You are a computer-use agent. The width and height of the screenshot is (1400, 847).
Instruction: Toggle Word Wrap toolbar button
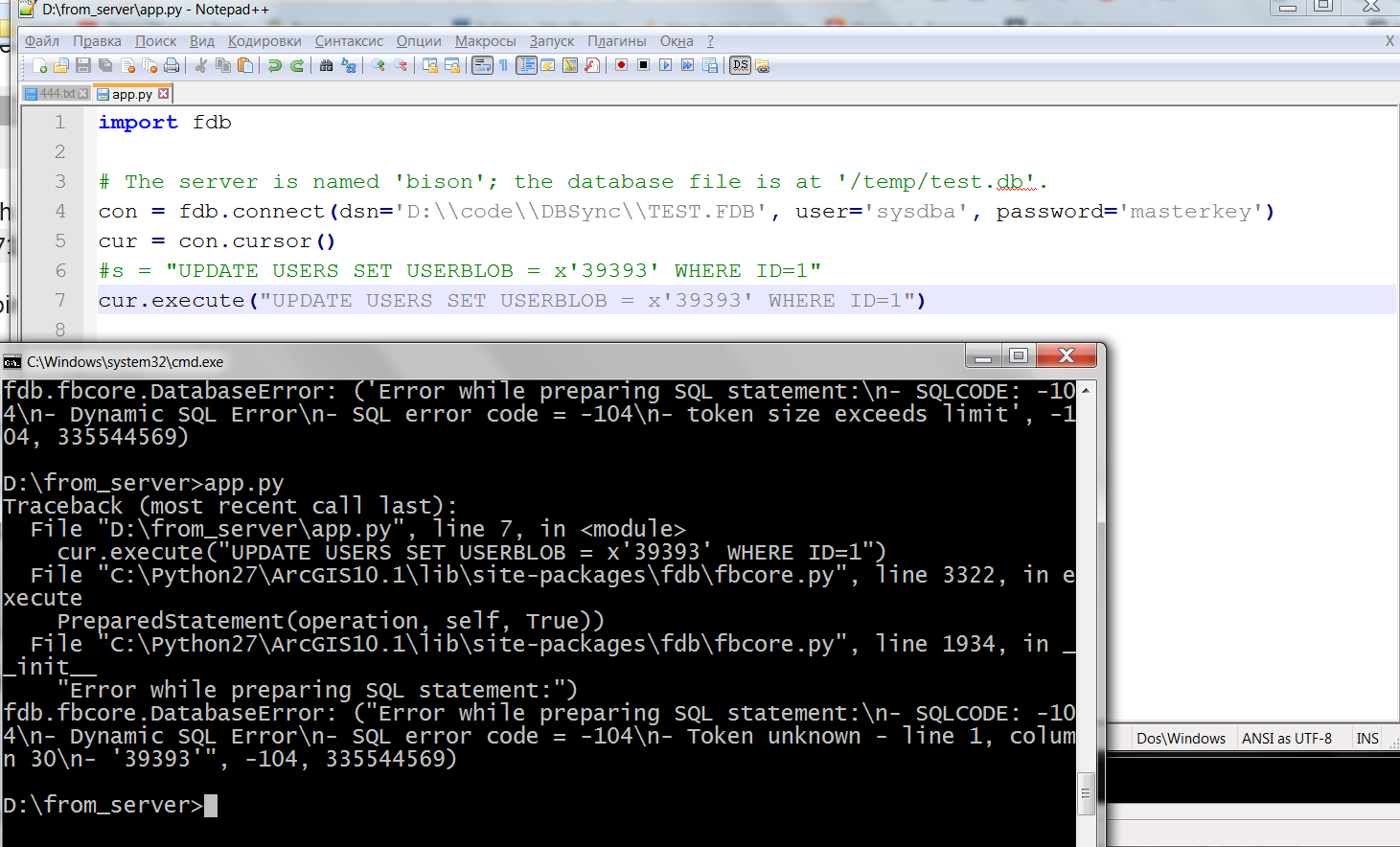click(x=482, y=65)
